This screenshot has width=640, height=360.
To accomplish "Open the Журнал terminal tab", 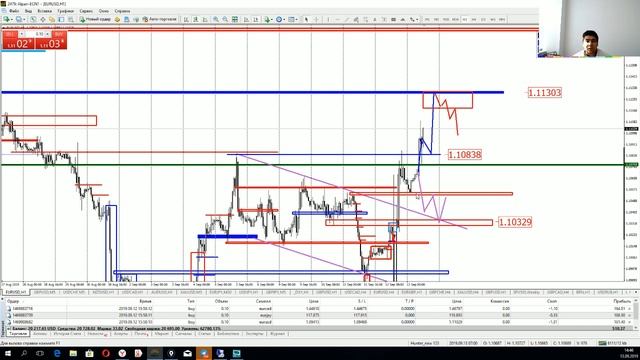I will (278, 334).
